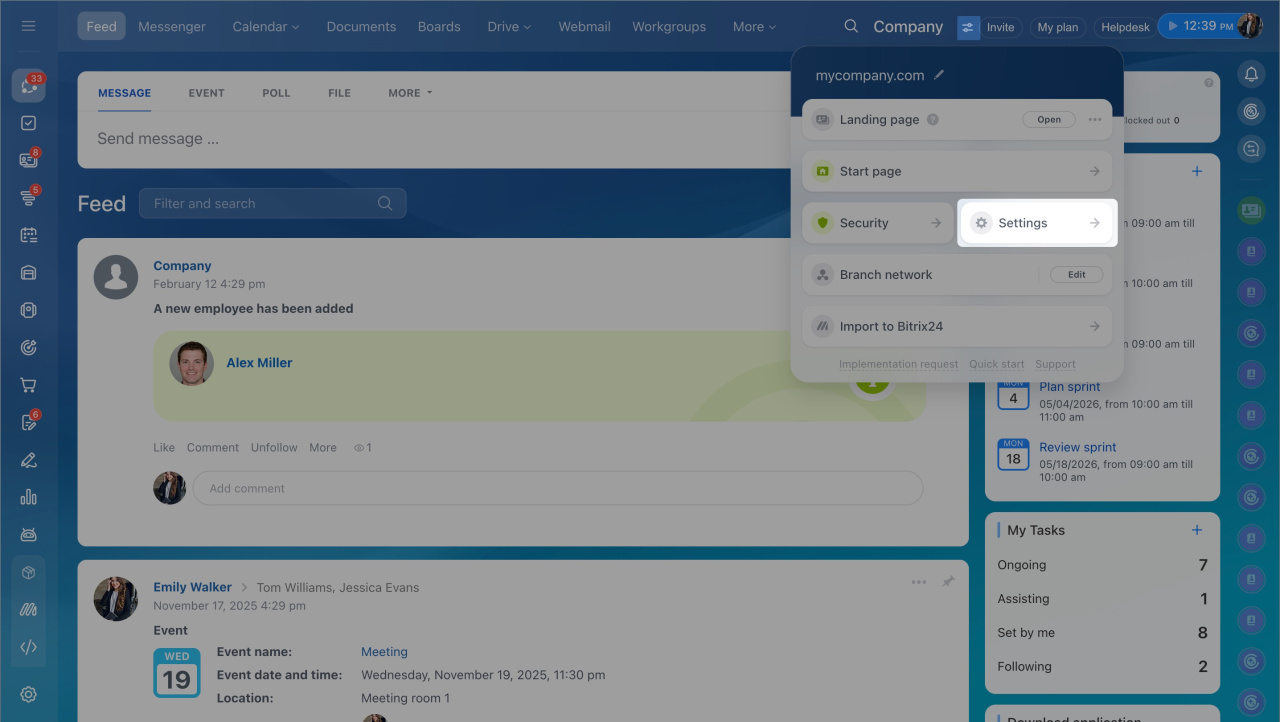
Task: Pin the Emily Walker post
Action: [947, 582]
